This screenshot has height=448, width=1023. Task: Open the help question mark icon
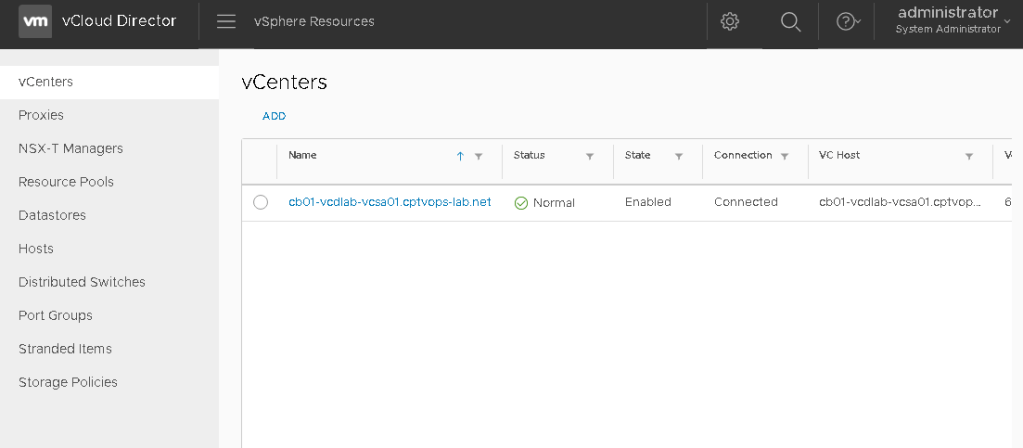tap(847, 22)
